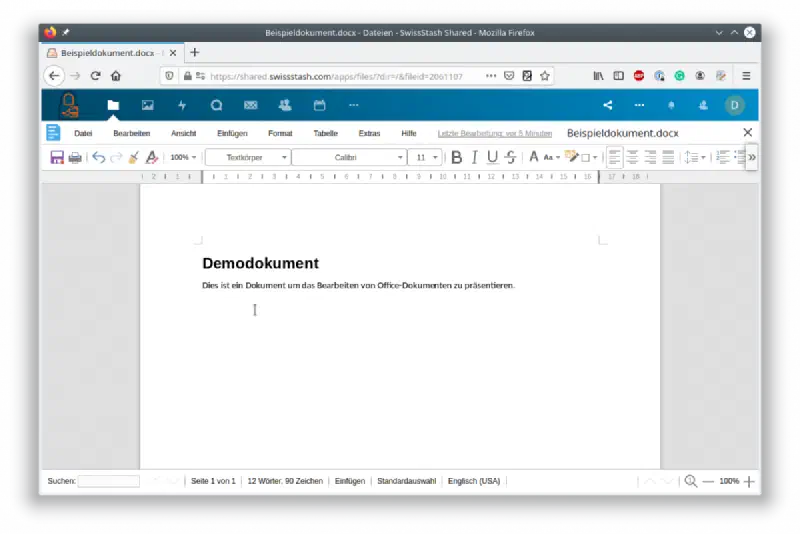
Task: Apply the highlighting color marker
Action: point(571,157)
